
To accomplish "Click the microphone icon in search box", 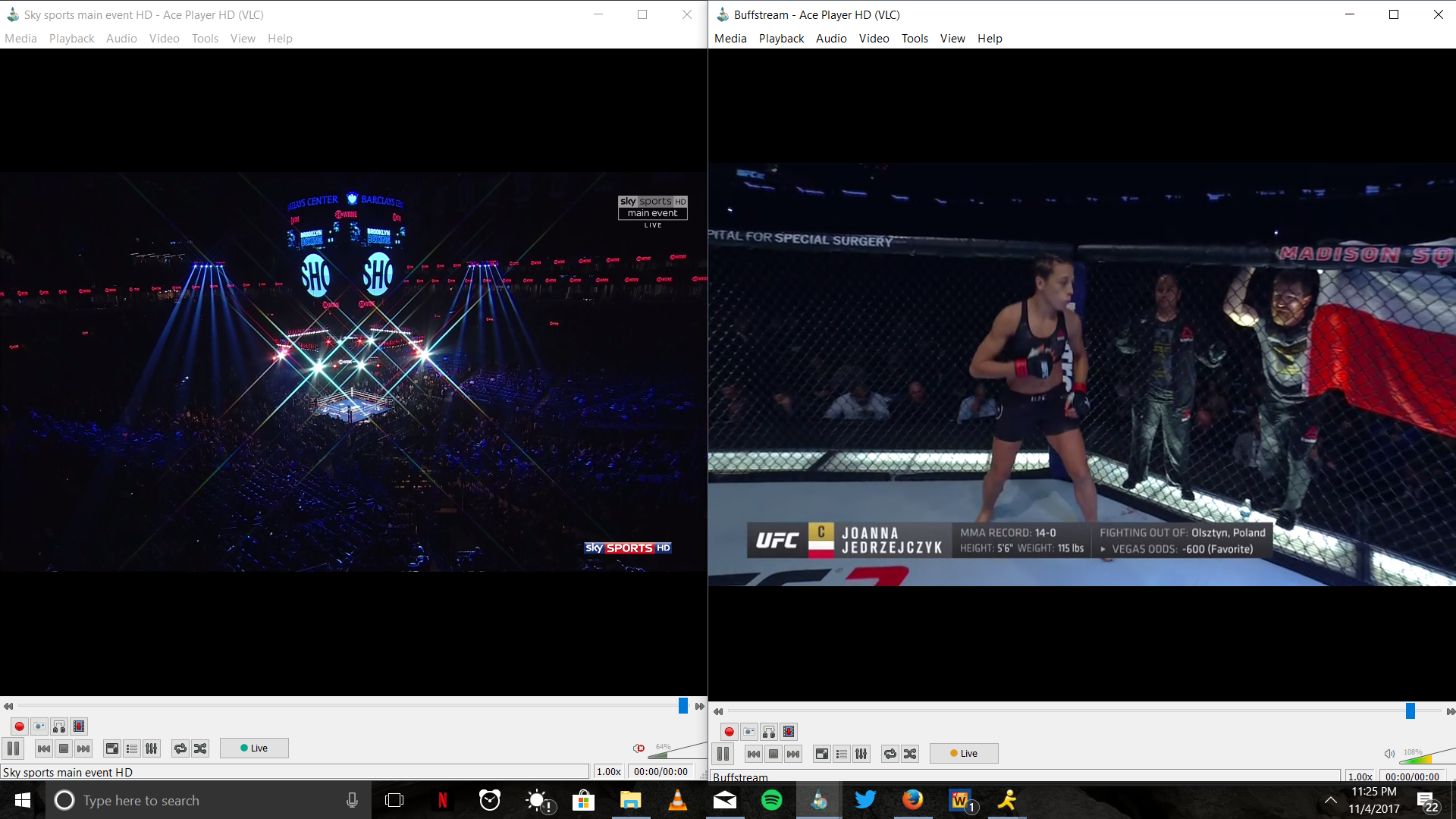I will click(x=352, y=800).
